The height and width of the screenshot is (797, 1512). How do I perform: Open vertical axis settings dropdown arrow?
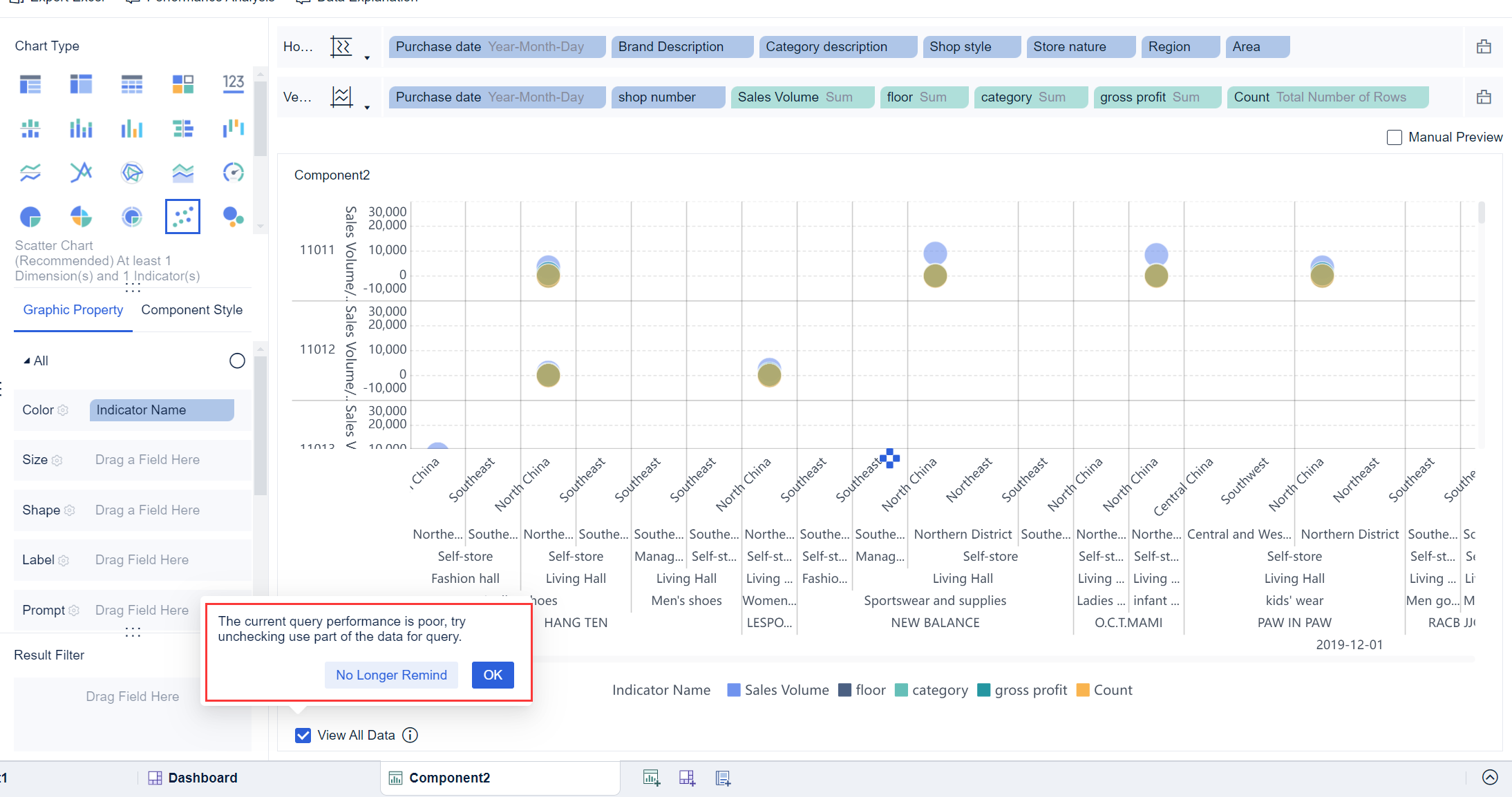tap(367, 108)
